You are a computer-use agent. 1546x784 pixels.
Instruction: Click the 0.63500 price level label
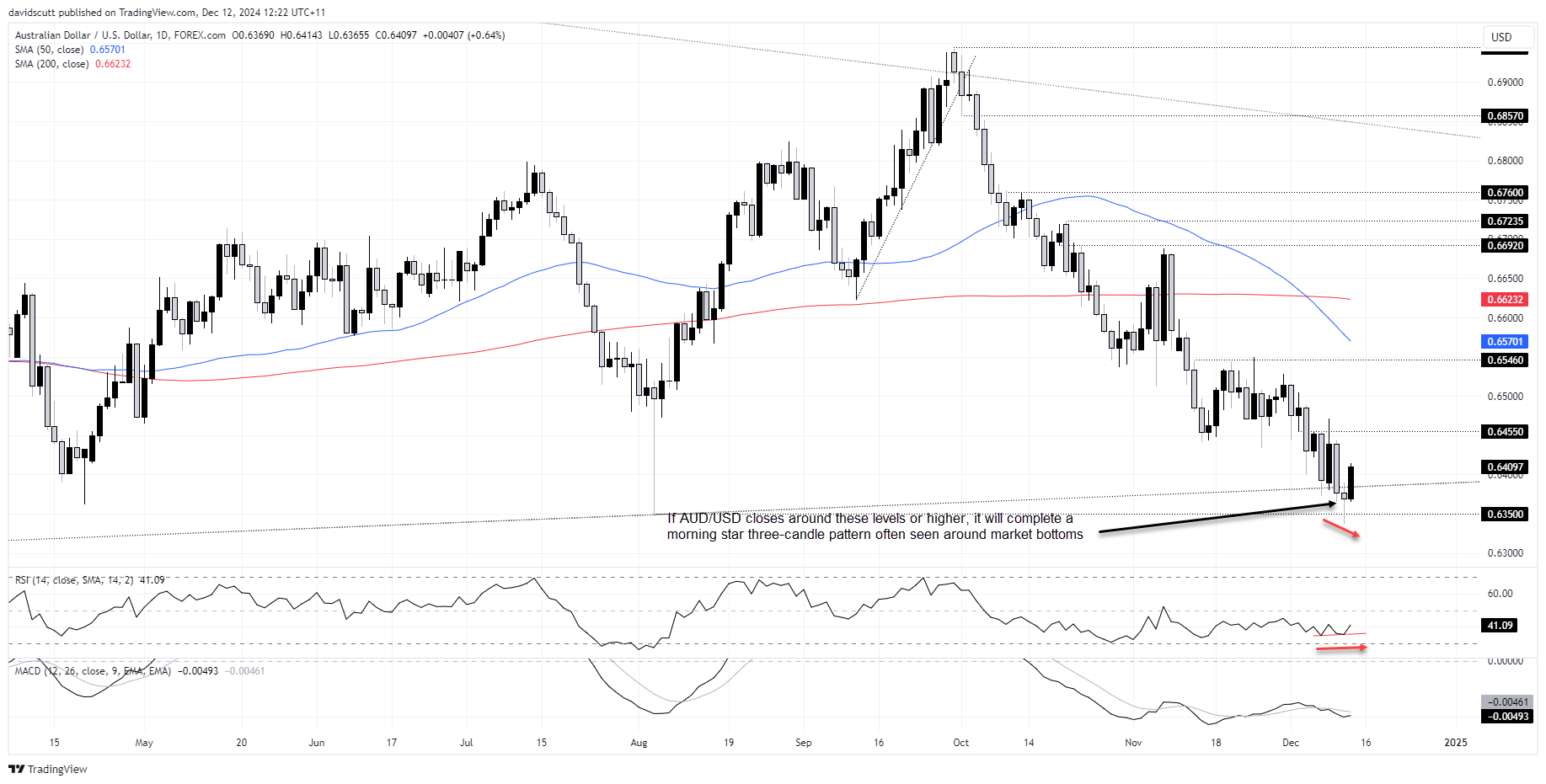click(1505, 515)
